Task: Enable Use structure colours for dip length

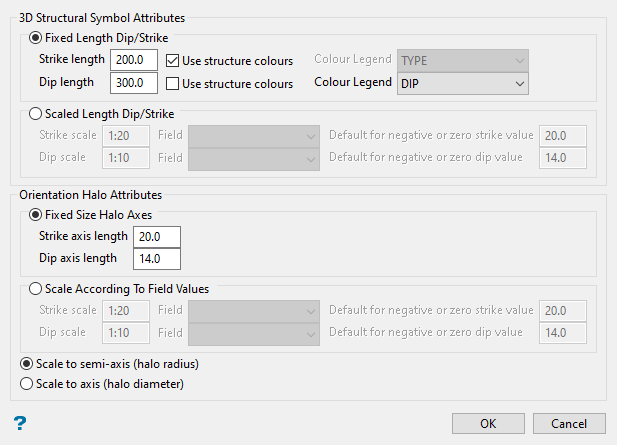Action: [x=173, y=83]
